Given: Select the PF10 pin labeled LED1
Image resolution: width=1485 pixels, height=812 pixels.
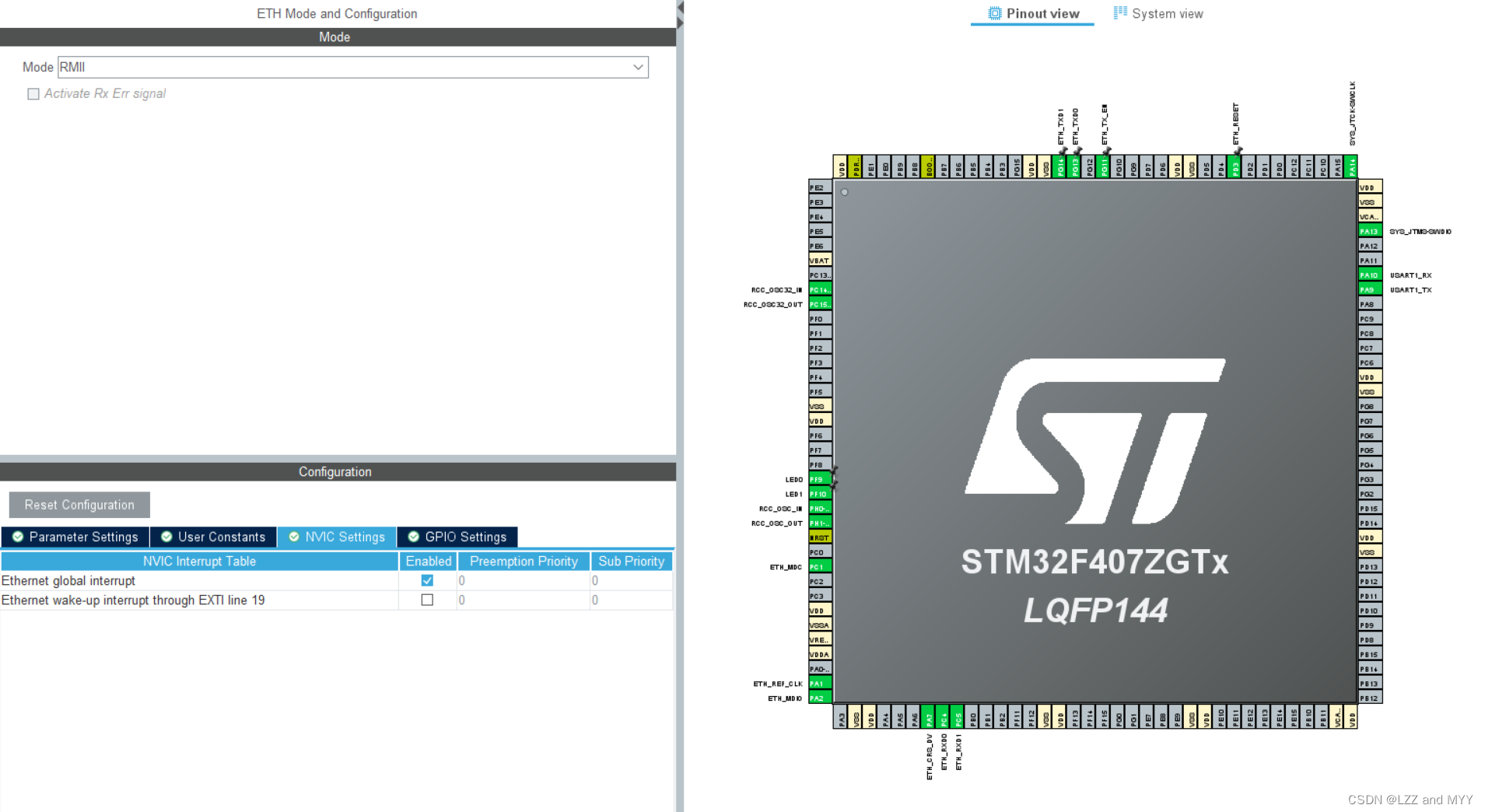Looking at the screenshot, I should 820,494.
